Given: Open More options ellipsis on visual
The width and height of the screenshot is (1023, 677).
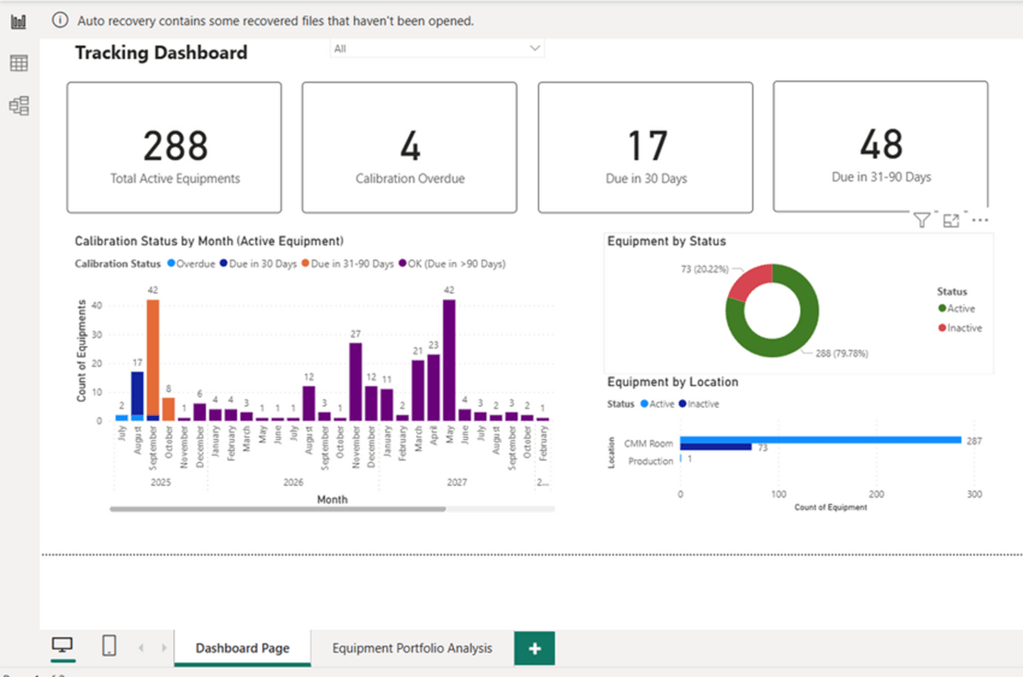Looking at the screenshot, I should 980,221.
